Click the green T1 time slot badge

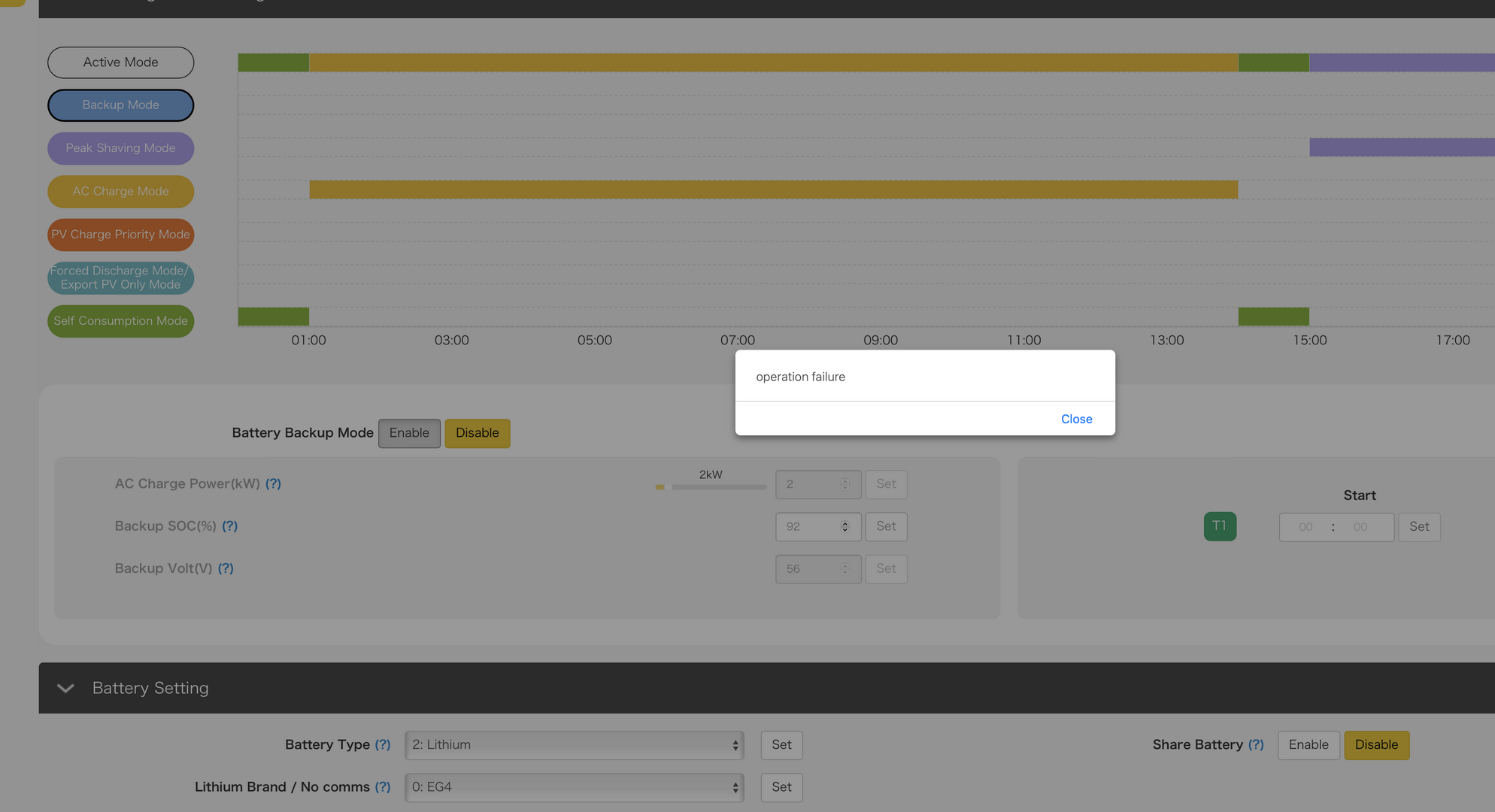pyautogui.click(x=1219, y=526)
